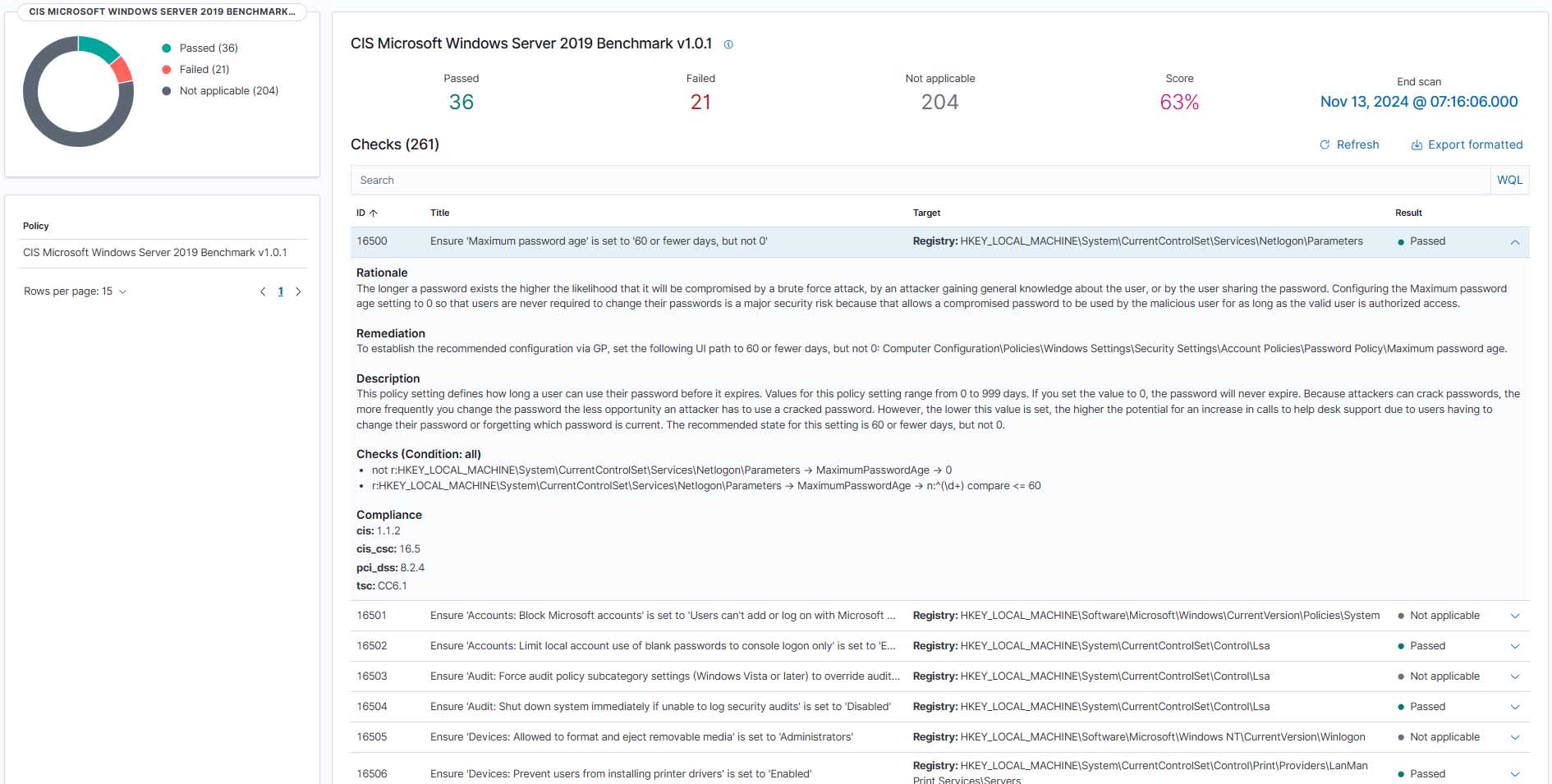Expand check 16504 row chevron
The image size is (1552, 784).
click(1515, 707)
